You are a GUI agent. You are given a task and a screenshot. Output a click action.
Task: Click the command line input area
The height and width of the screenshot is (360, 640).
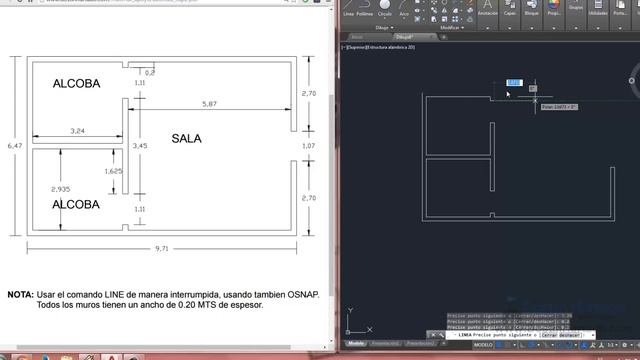[x=520, y=335]
